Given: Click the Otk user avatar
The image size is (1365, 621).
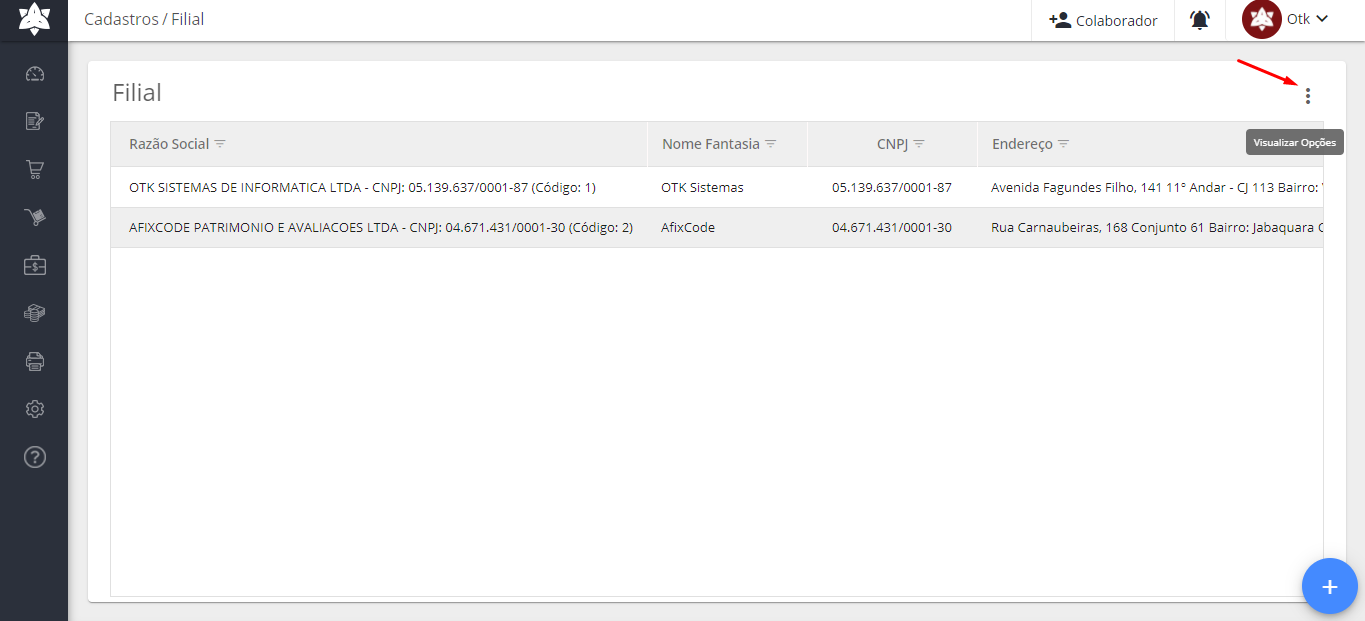Looking at the screenshot, I should point(1262,19).
